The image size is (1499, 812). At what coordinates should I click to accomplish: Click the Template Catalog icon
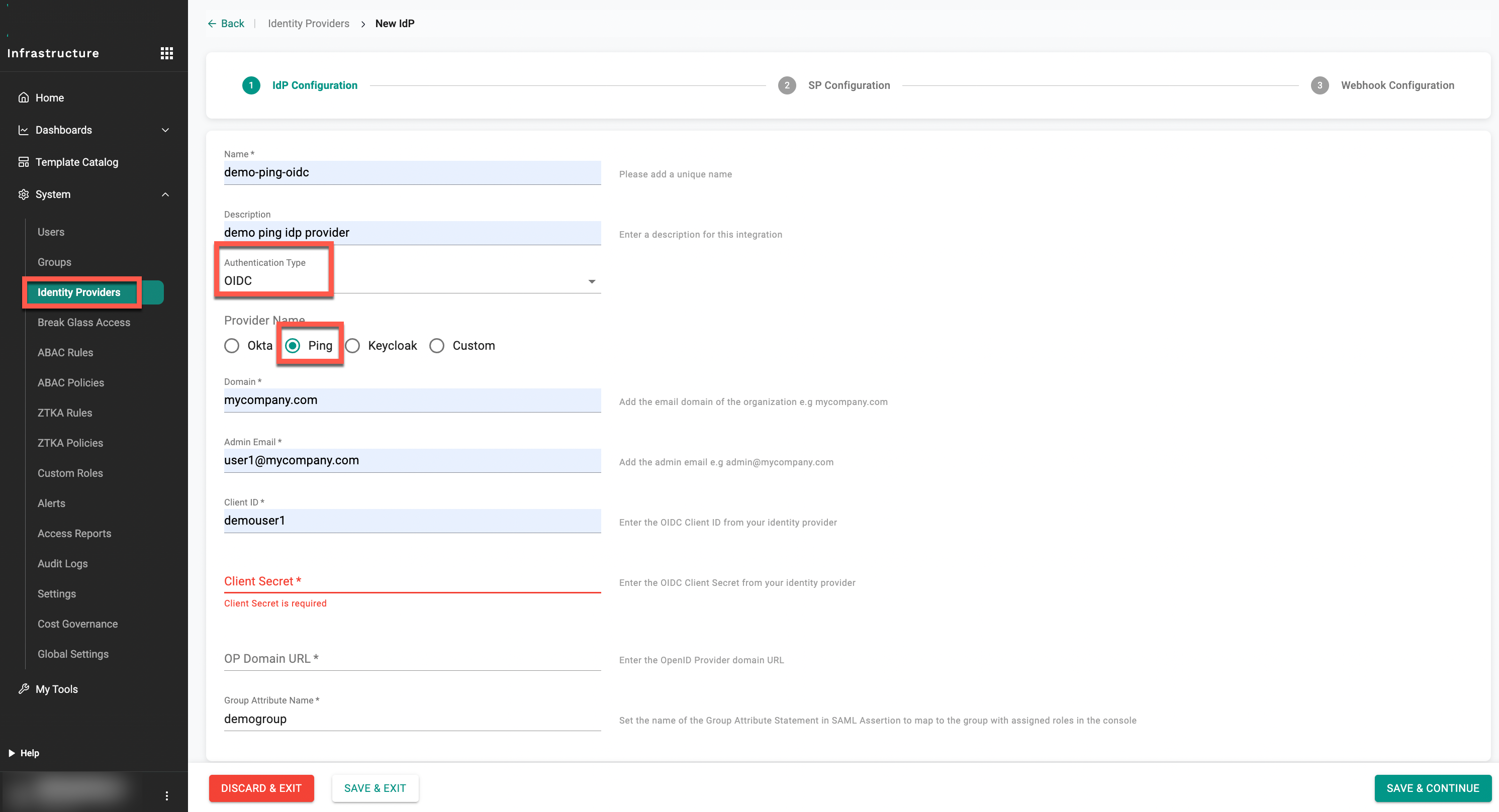coord(23,162)
